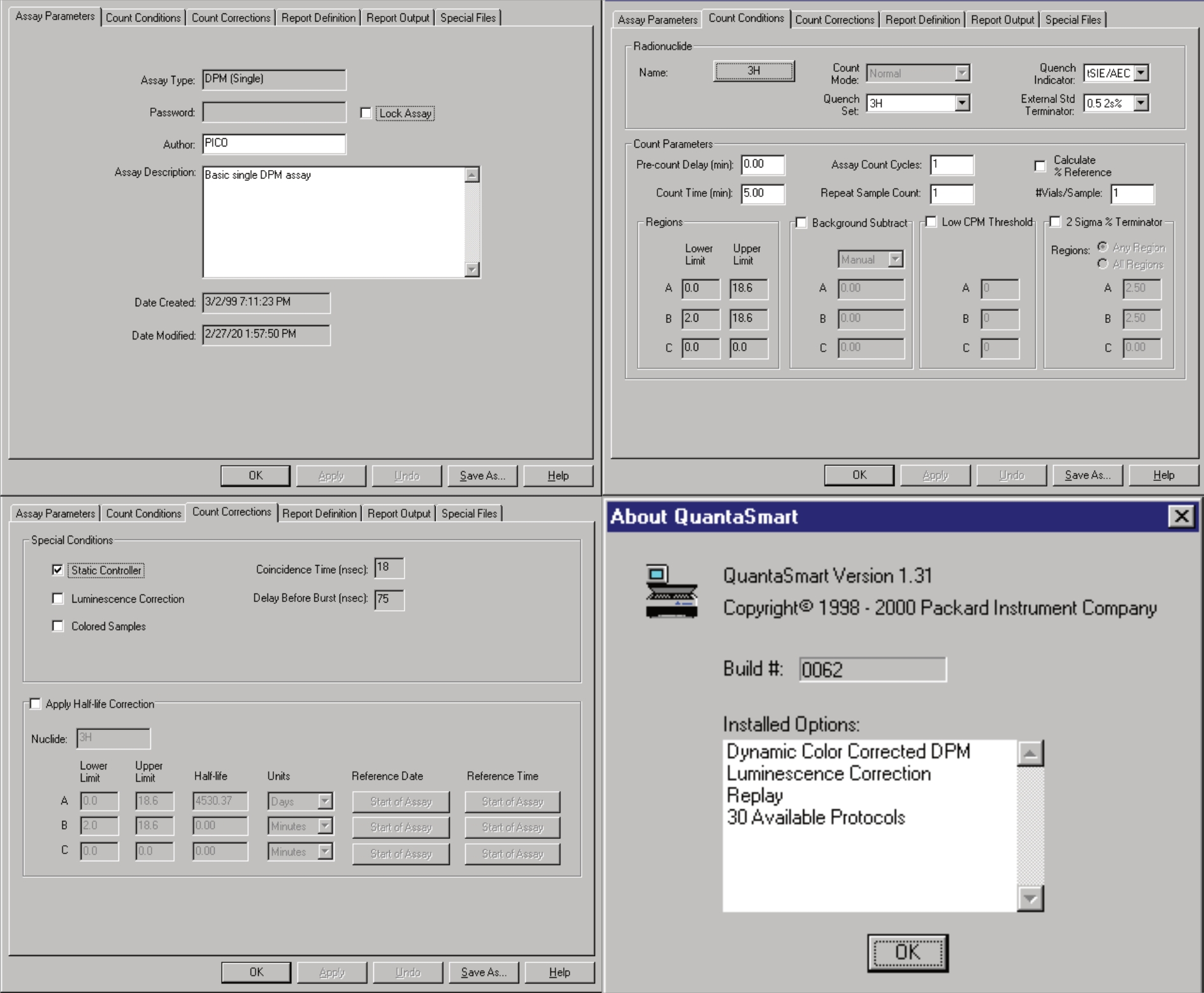
Task: Select "Luminescence Correction" in the Installed Options list
Action: click(829, 773)
